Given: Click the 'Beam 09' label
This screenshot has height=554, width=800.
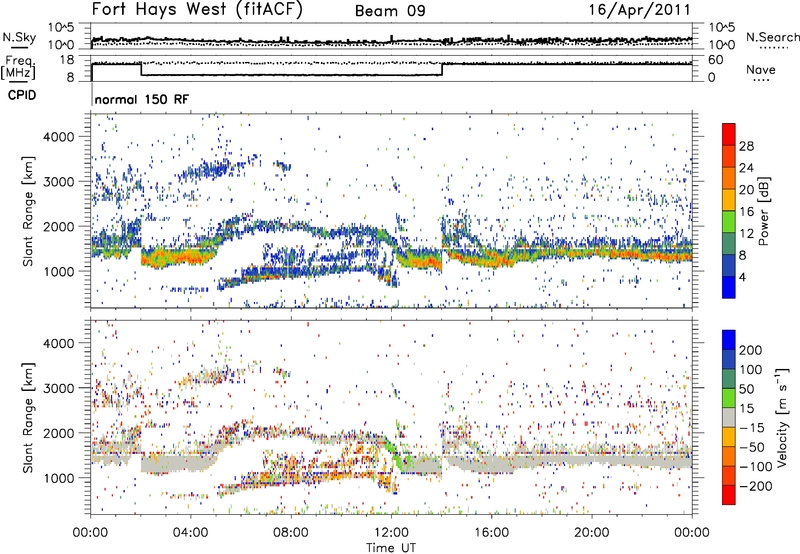Looking at the screenshot, I should pyautogui.click(x=390, y=11).
